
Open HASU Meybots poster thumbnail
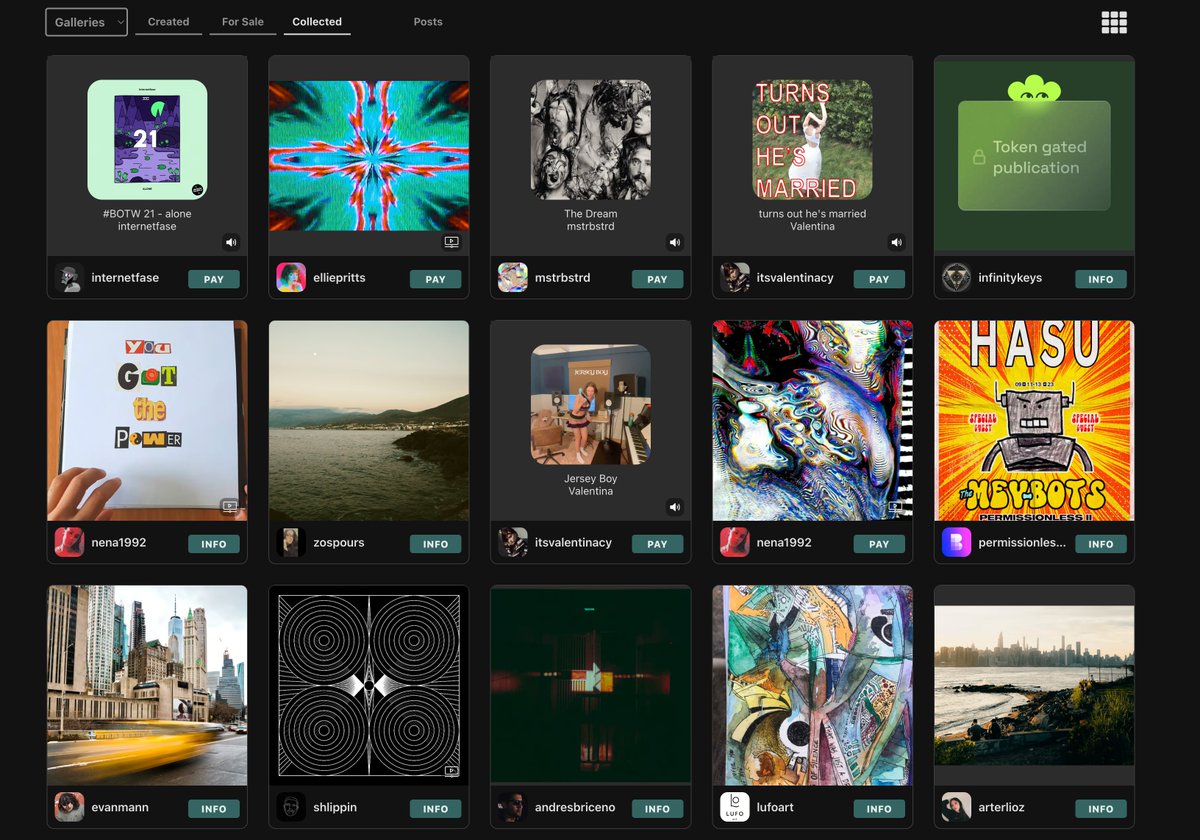[x=1034, y=420]
